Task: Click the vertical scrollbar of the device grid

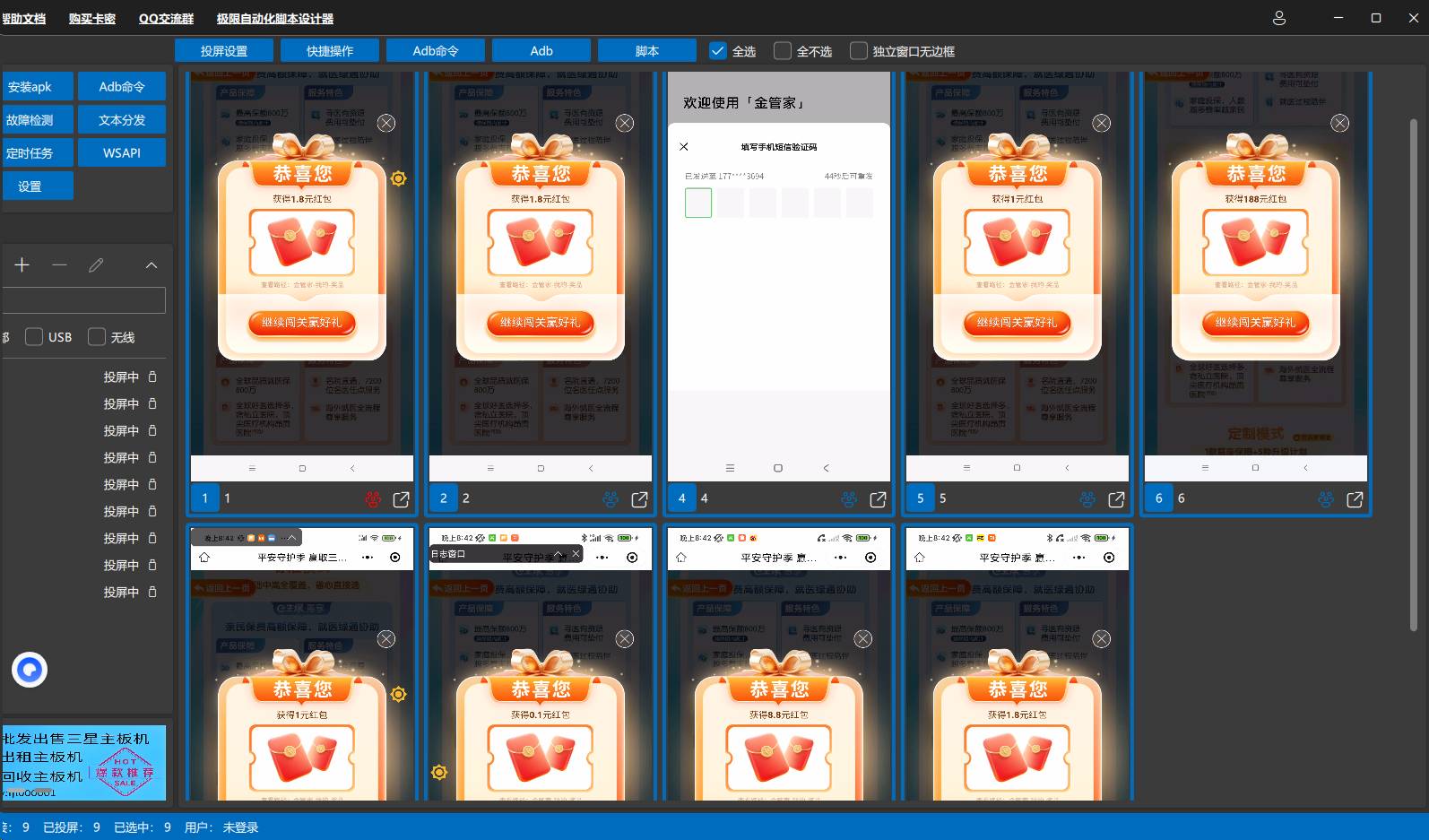Action: pyautogui.click(x=1414, y=359)
